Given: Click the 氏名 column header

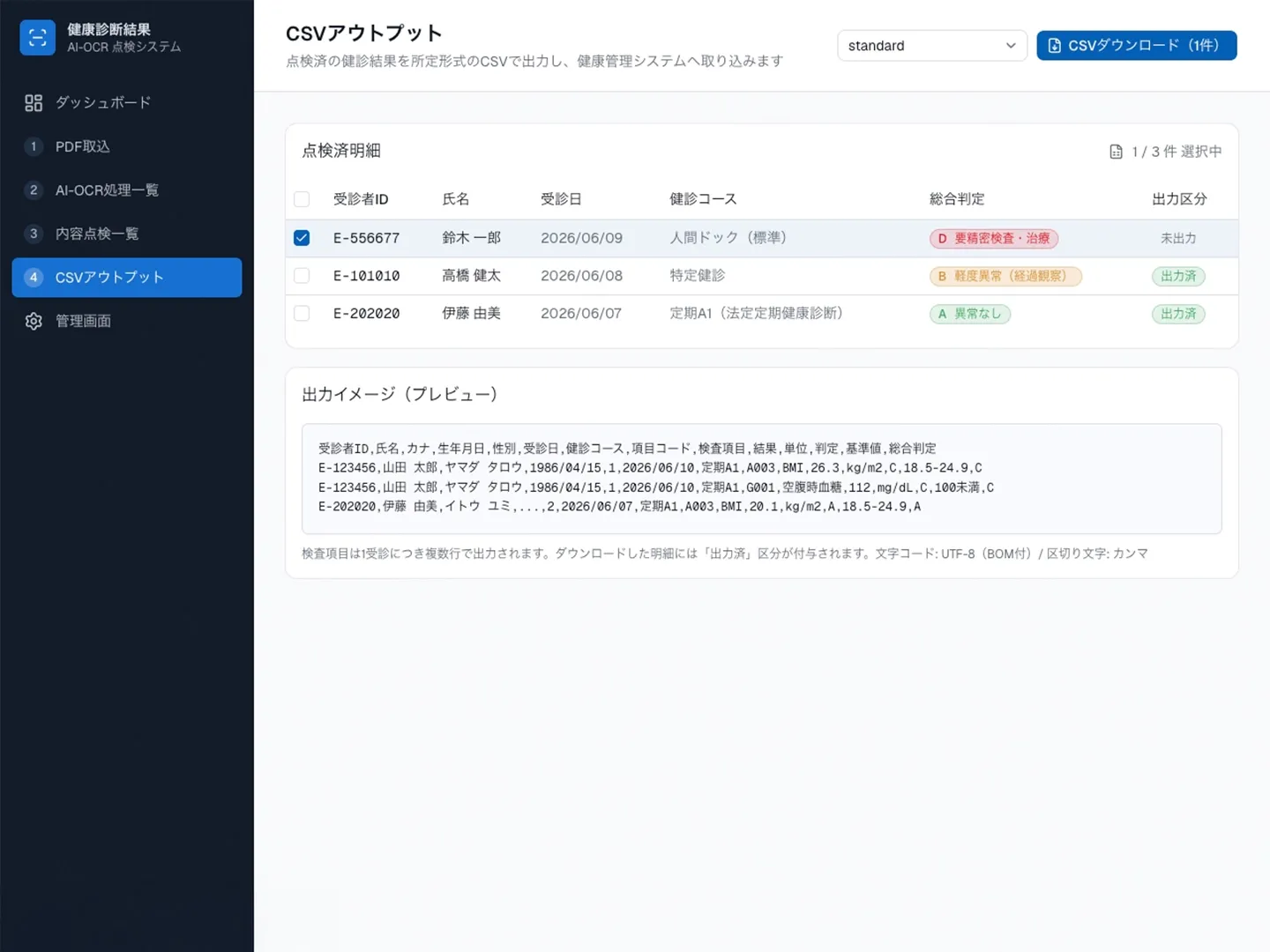Looking at the screenshot, I should coord(456,199).
